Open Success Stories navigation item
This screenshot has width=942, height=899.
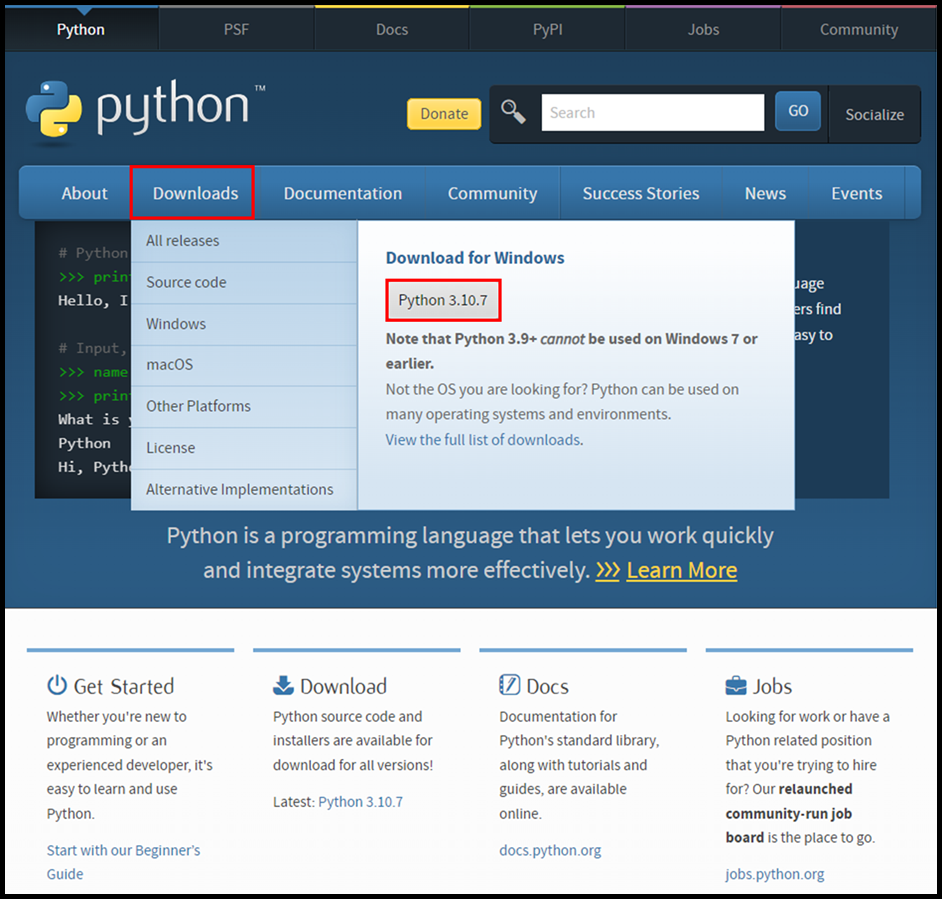click(641, 194)
